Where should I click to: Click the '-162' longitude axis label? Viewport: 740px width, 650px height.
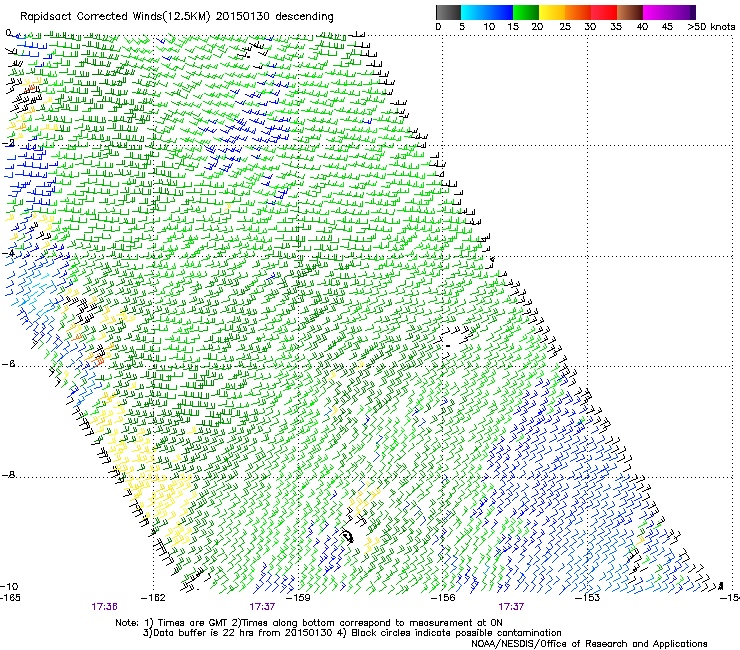click(154, 598)
